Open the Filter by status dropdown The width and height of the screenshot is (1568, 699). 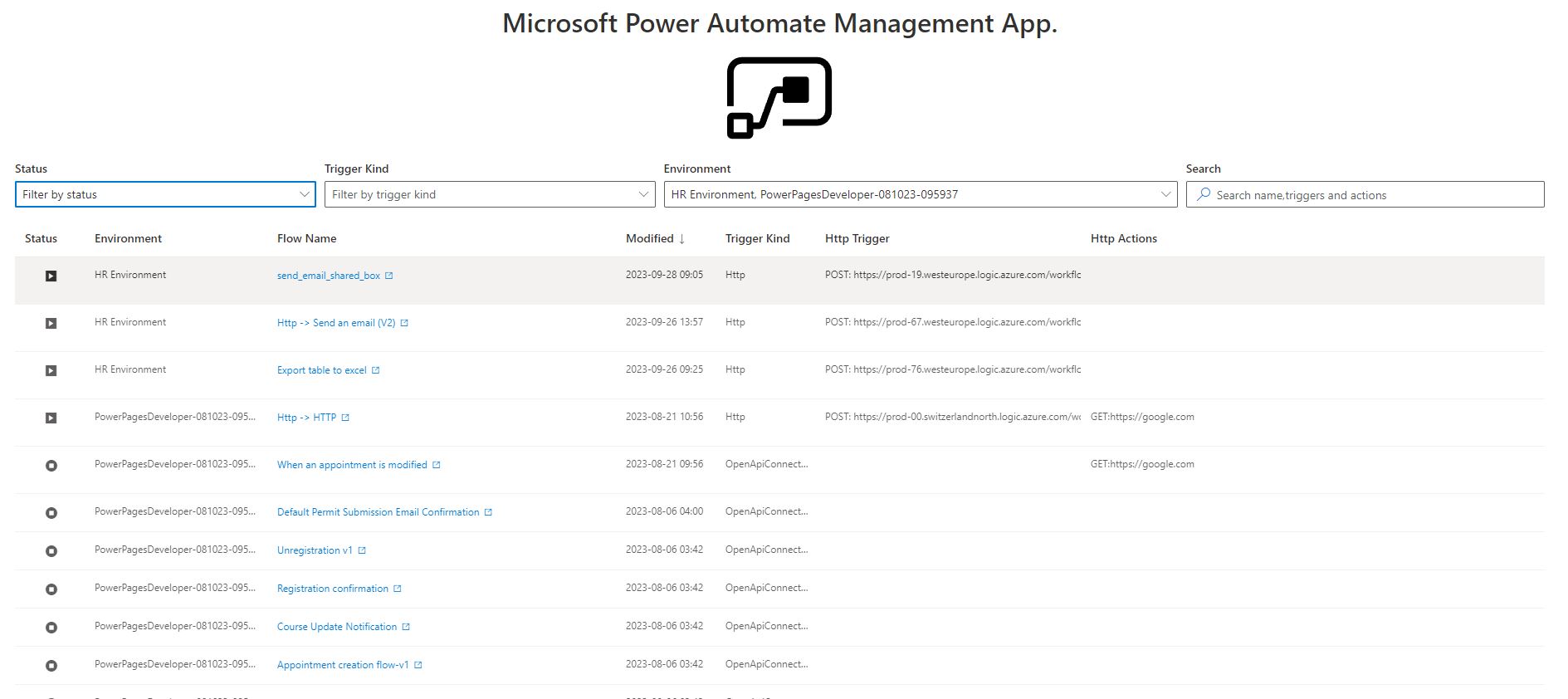[165, 194]
